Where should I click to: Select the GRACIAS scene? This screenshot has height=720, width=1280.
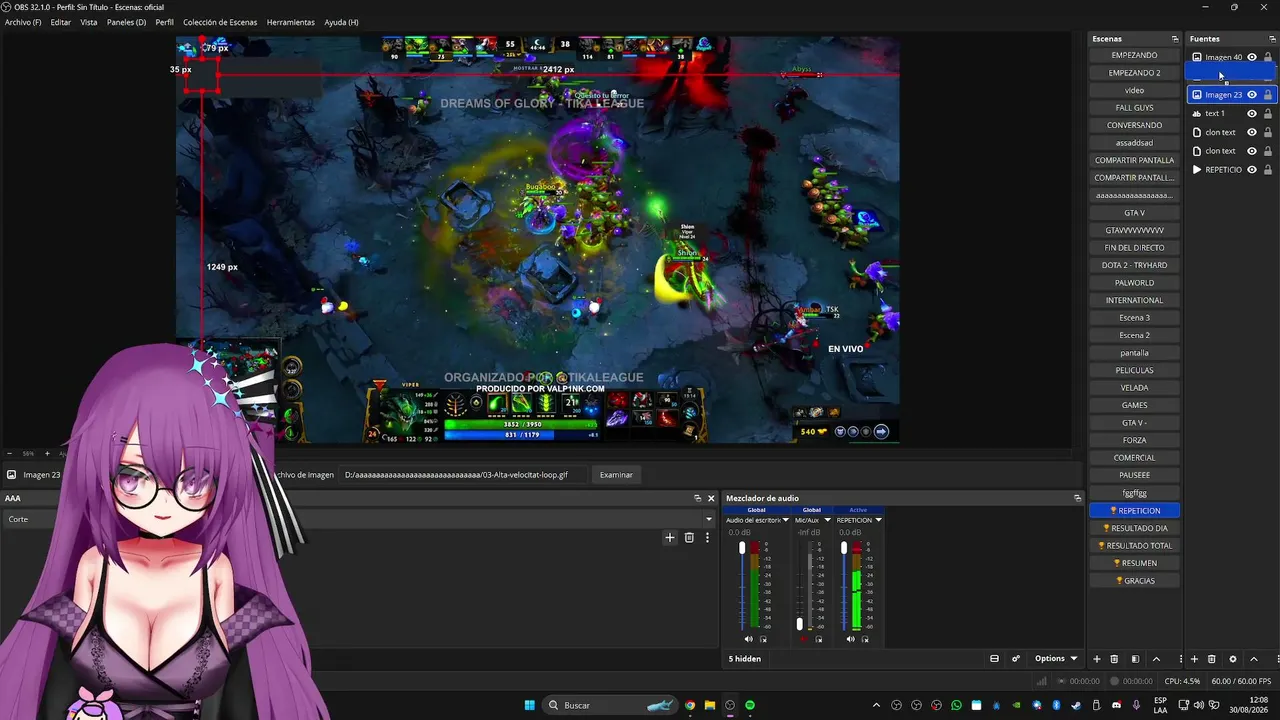tap(1134, 581)
